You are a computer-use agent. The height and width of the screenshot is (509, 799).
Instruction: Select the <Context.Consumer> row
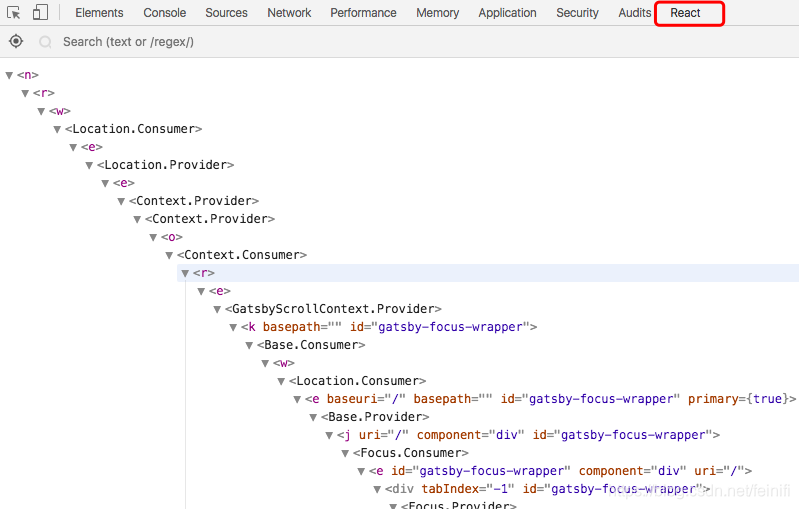242,255
